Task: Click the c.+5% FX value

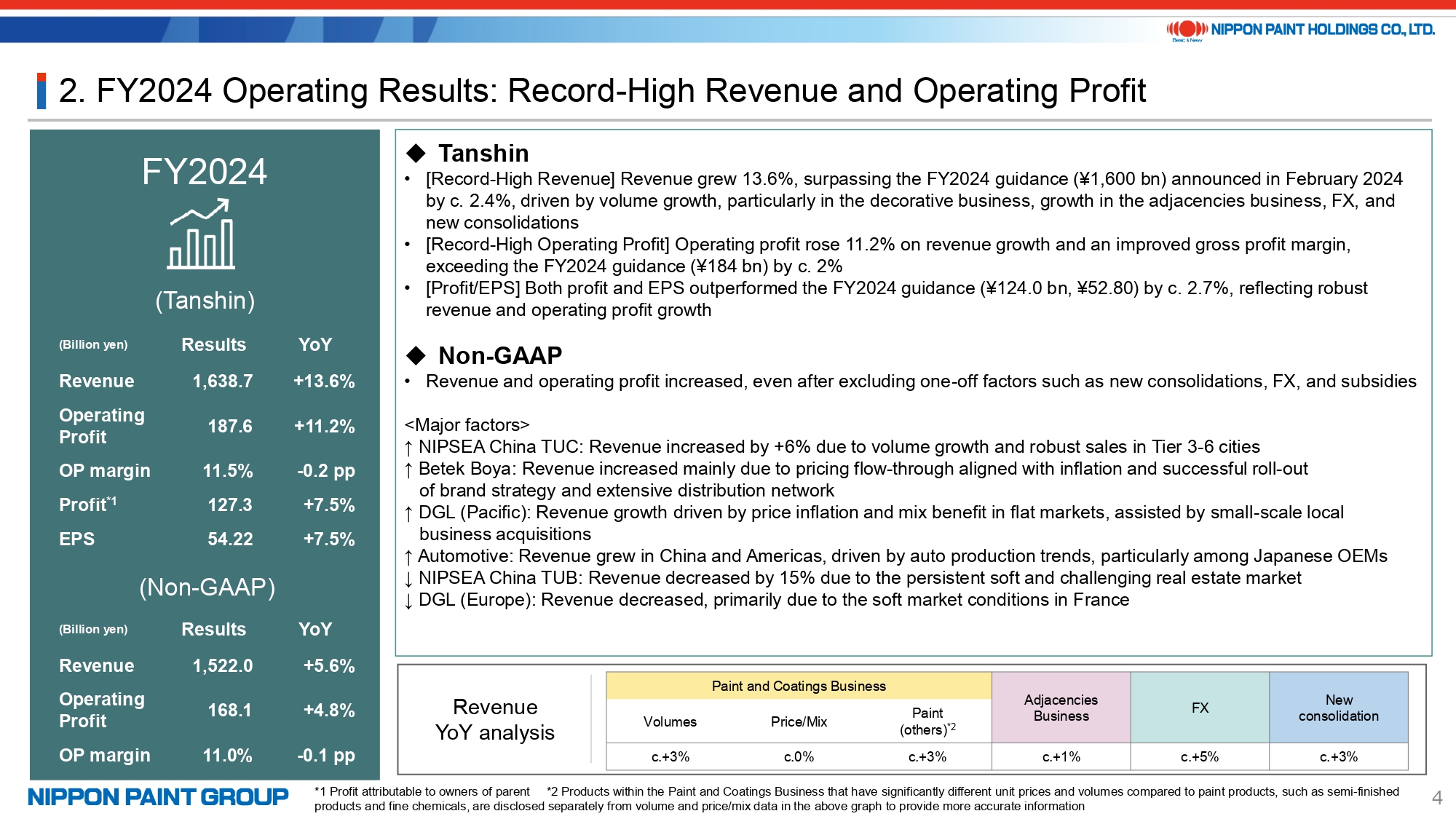Action: pyautogui.click(x=1200, y=756)
